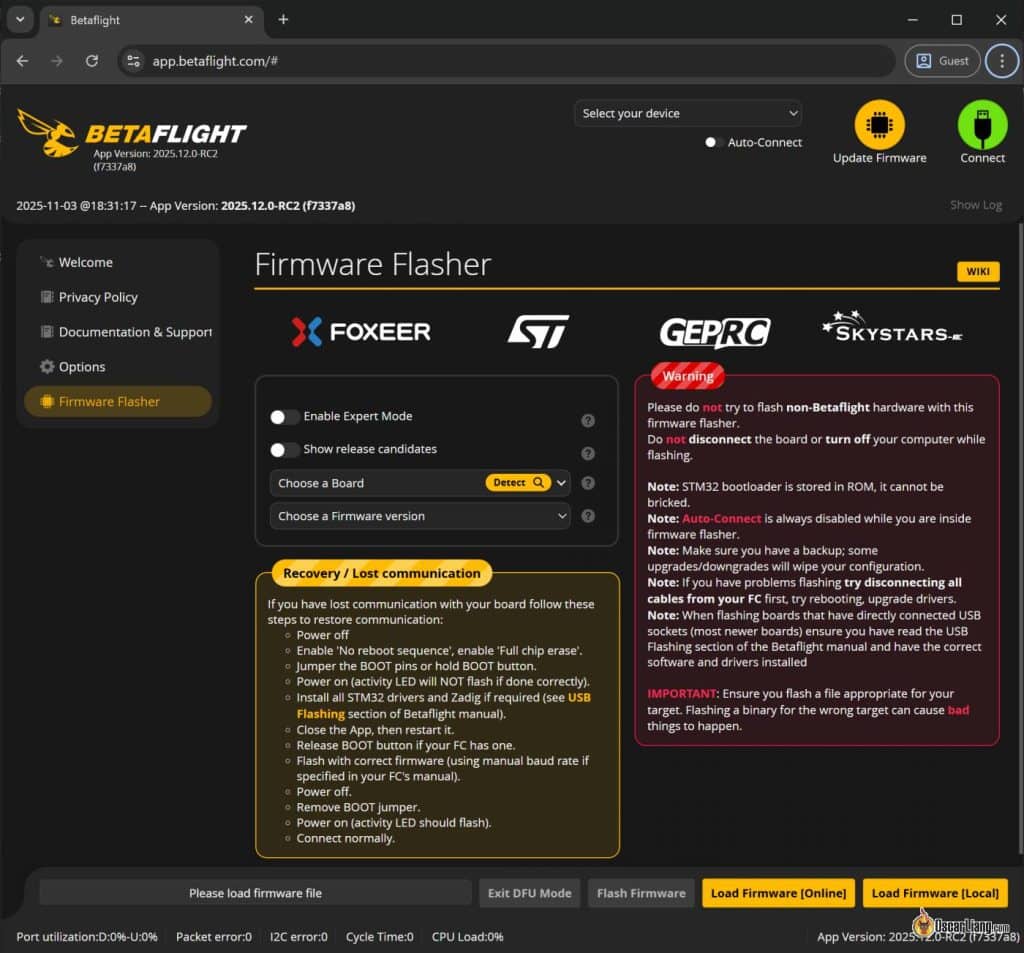The image size is (1024, 953).
Task: Click the page vertical scrollbar
Action: coord(1021,538)
